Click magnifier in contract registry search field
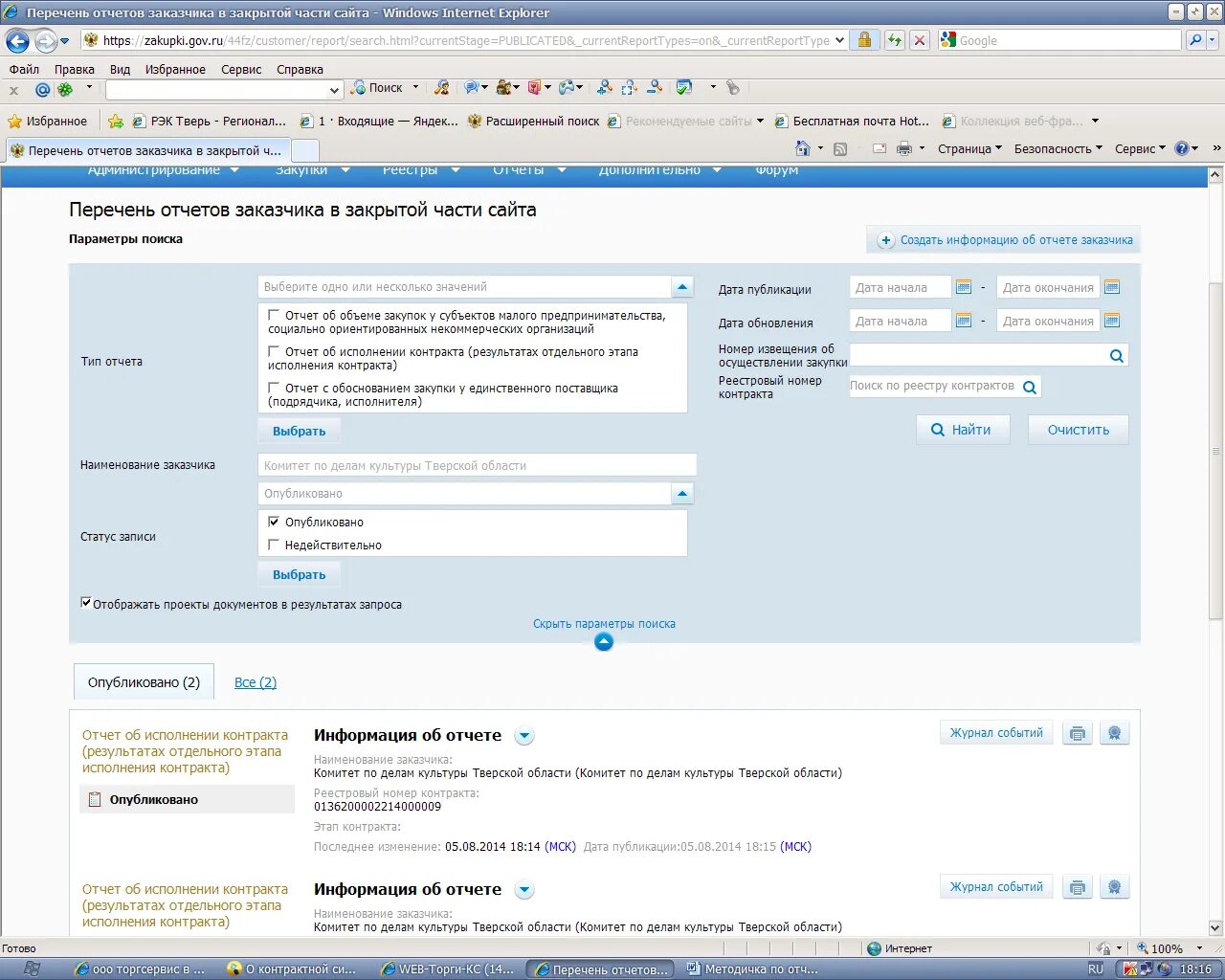 1030,387
